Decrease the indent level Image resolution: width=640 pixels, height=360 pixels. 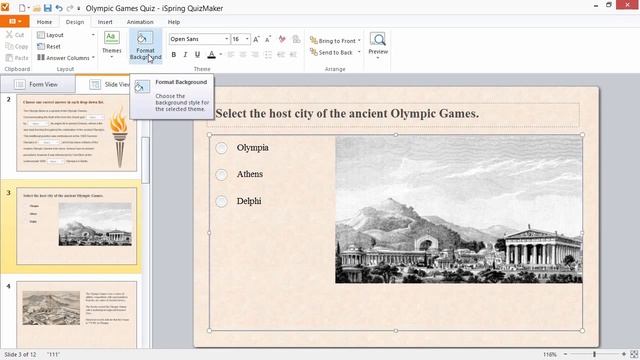[x=281, y=54]
